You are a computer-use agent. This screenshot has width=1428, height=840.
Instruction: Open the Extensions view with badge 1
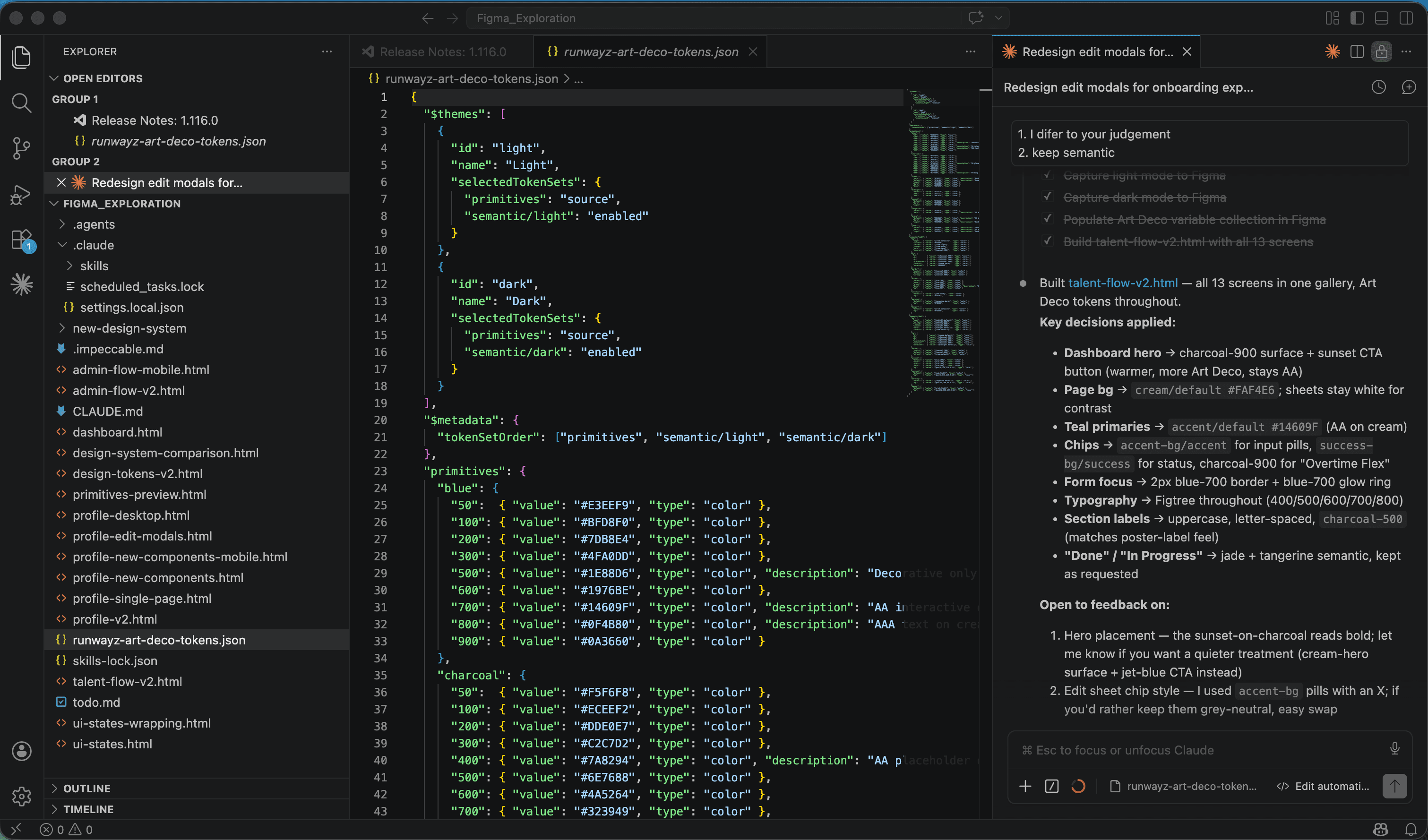click(21, 239)
